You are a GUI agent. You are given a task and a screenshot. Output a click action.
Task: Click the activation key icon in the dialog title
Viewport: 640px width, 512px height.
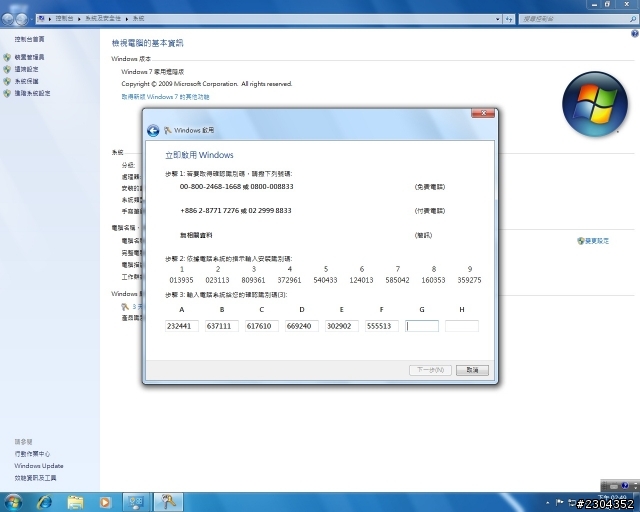point(167,130)
